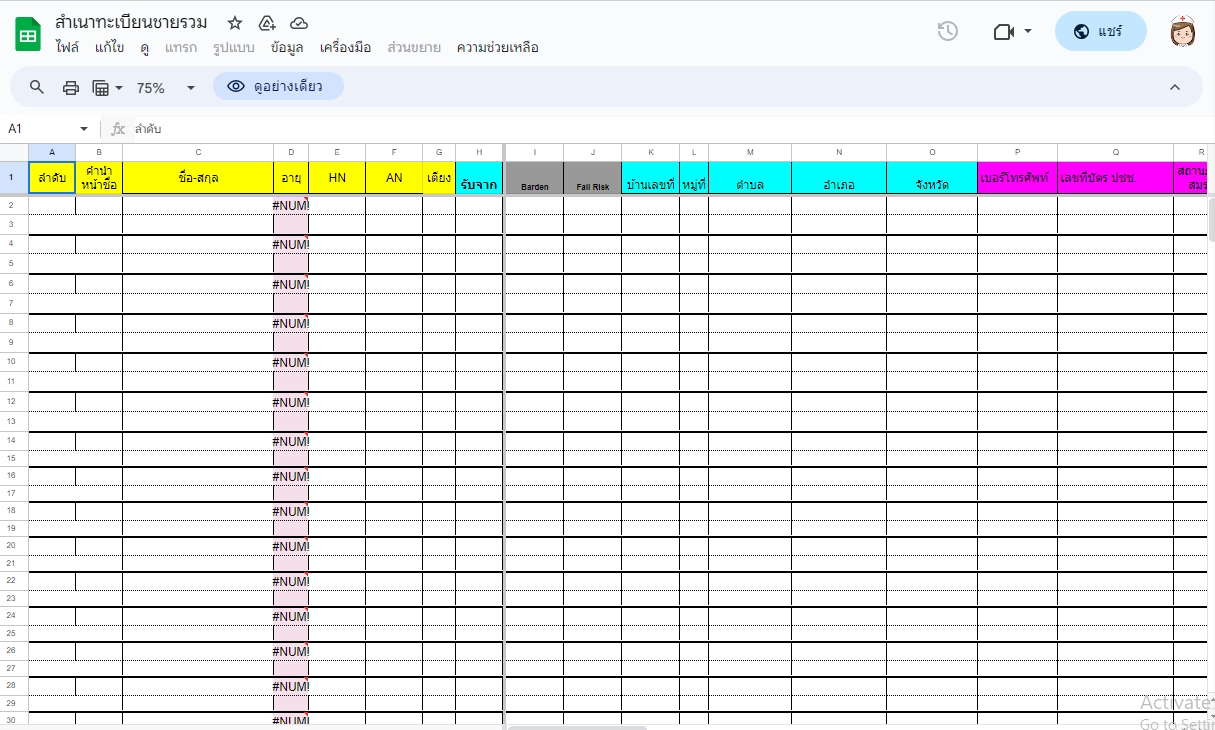Collapse the toolbar with chevron arrow
The image size is (1215, 730).
[x=1175, y=87]
